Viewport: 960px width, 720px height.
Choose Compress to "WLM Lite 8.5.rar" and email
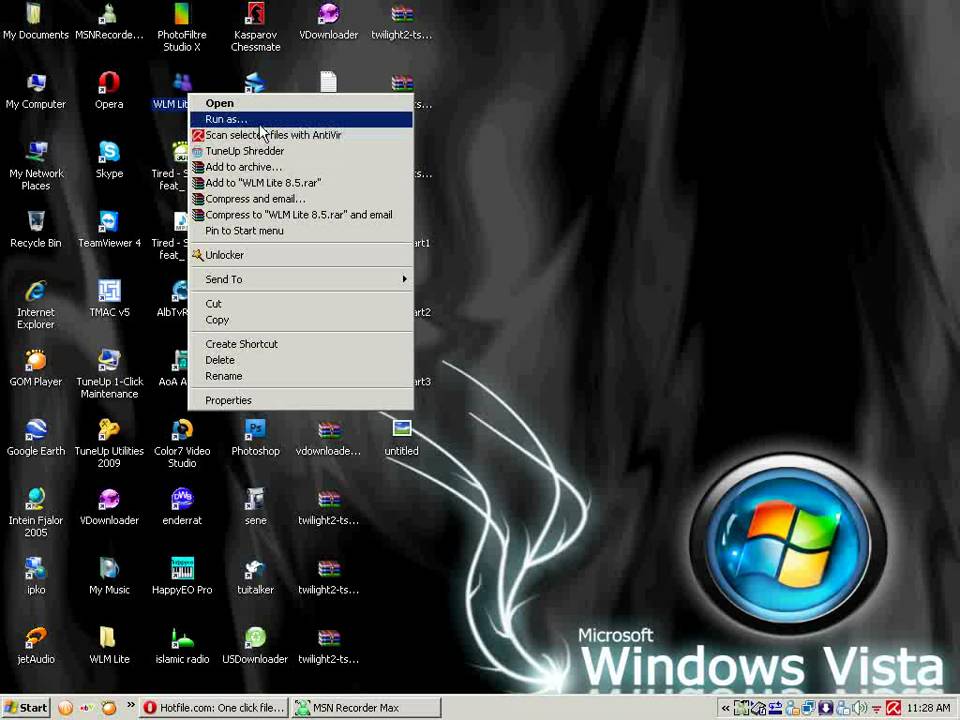[301, 214]
